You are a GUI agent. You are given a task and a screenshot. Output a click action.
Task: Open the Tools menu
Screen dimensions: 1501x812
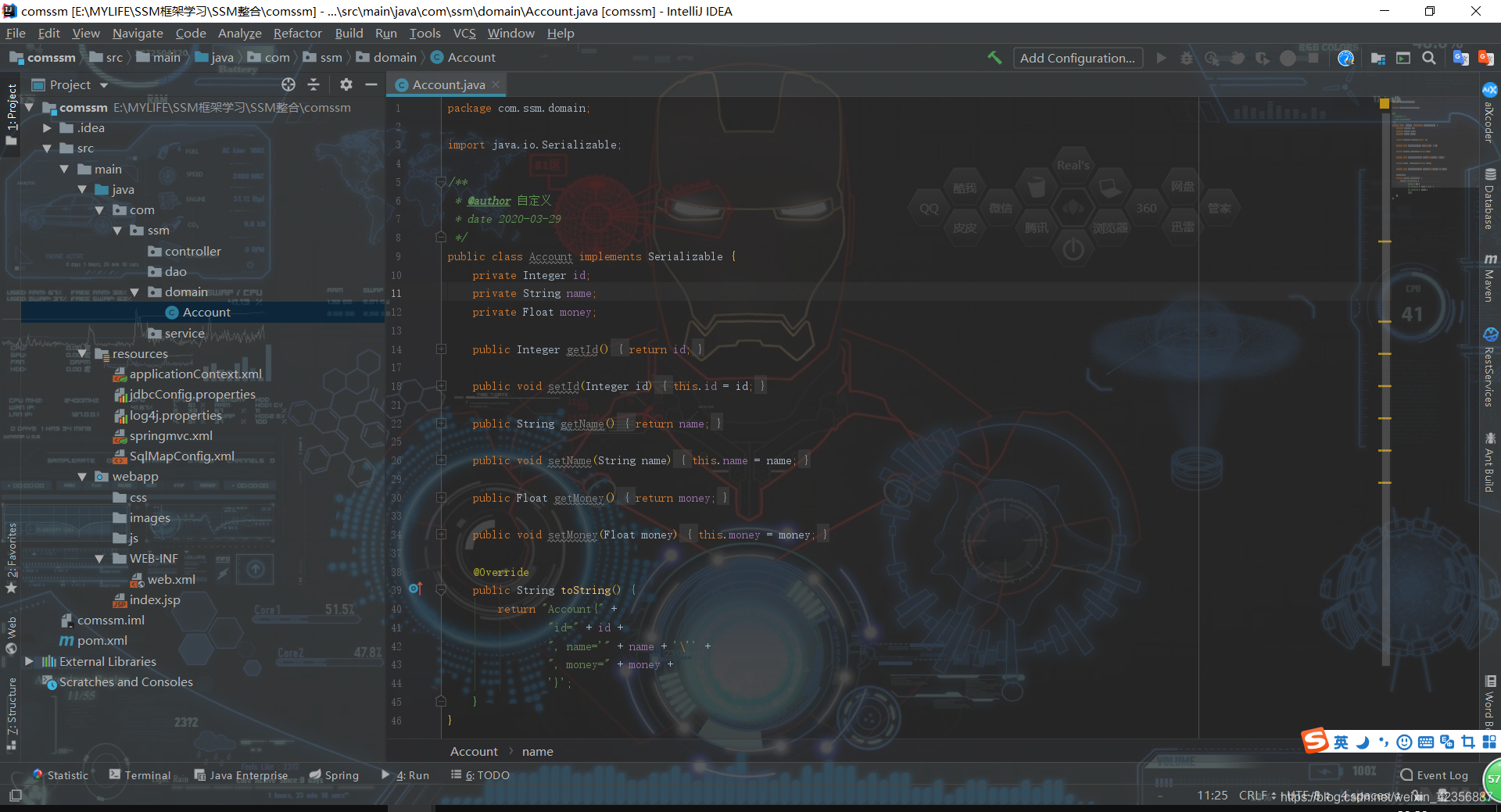pos(425,33)
